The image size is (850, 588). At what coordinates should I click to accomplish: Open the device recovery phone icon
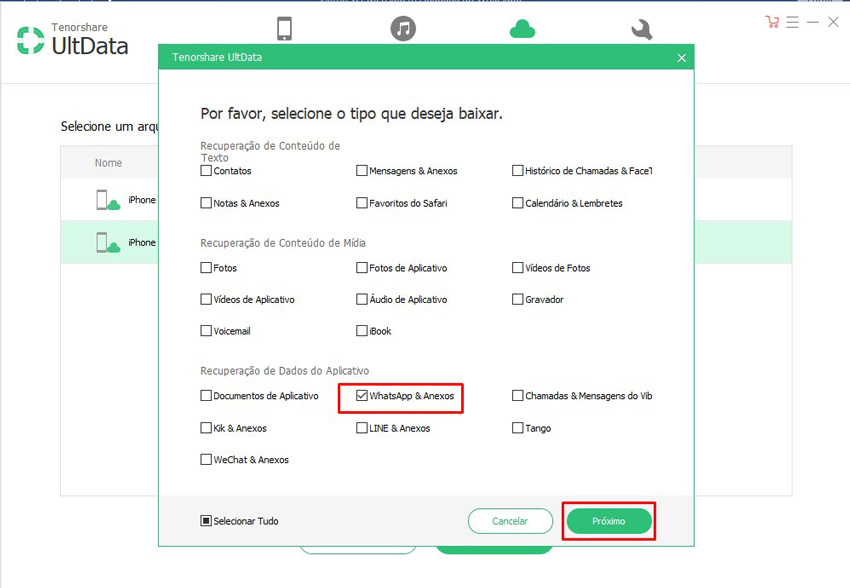284,28
